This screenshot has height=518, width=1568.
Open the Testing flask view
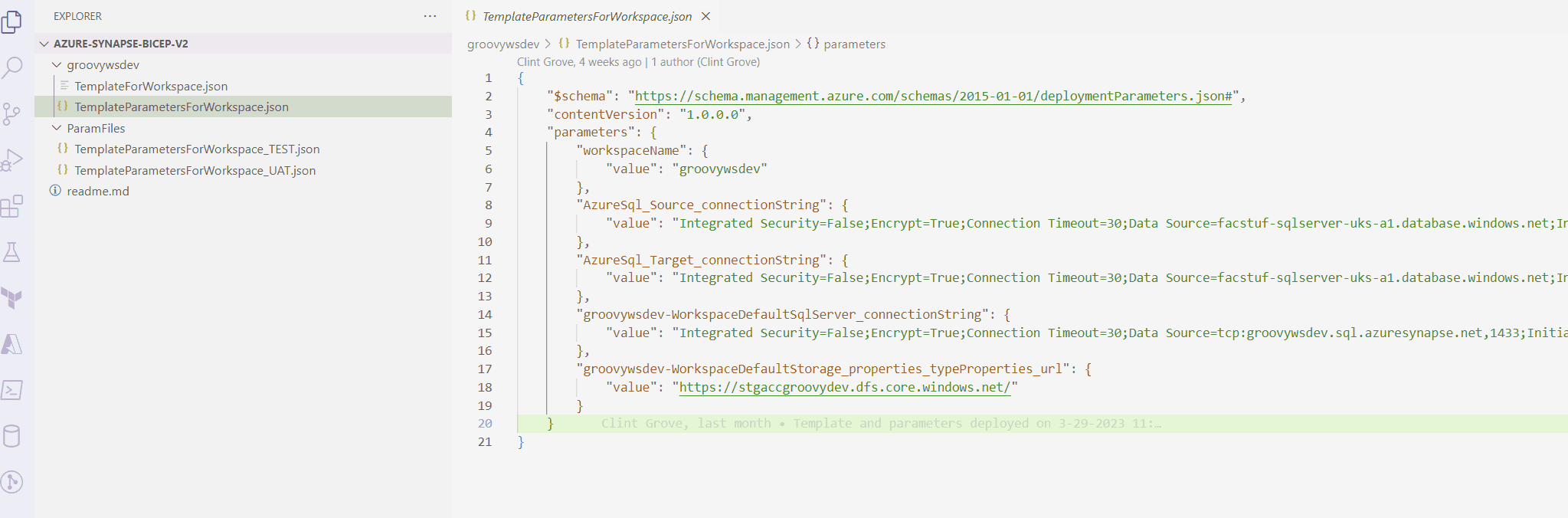12,252
